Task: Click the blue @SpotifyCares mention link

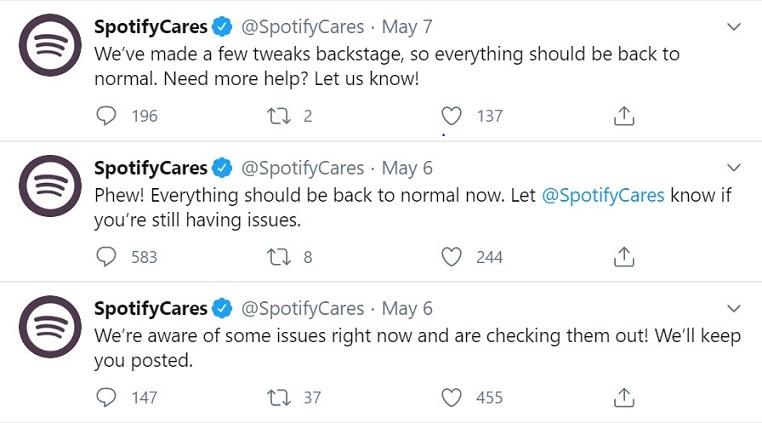Action: pos(603,195)
